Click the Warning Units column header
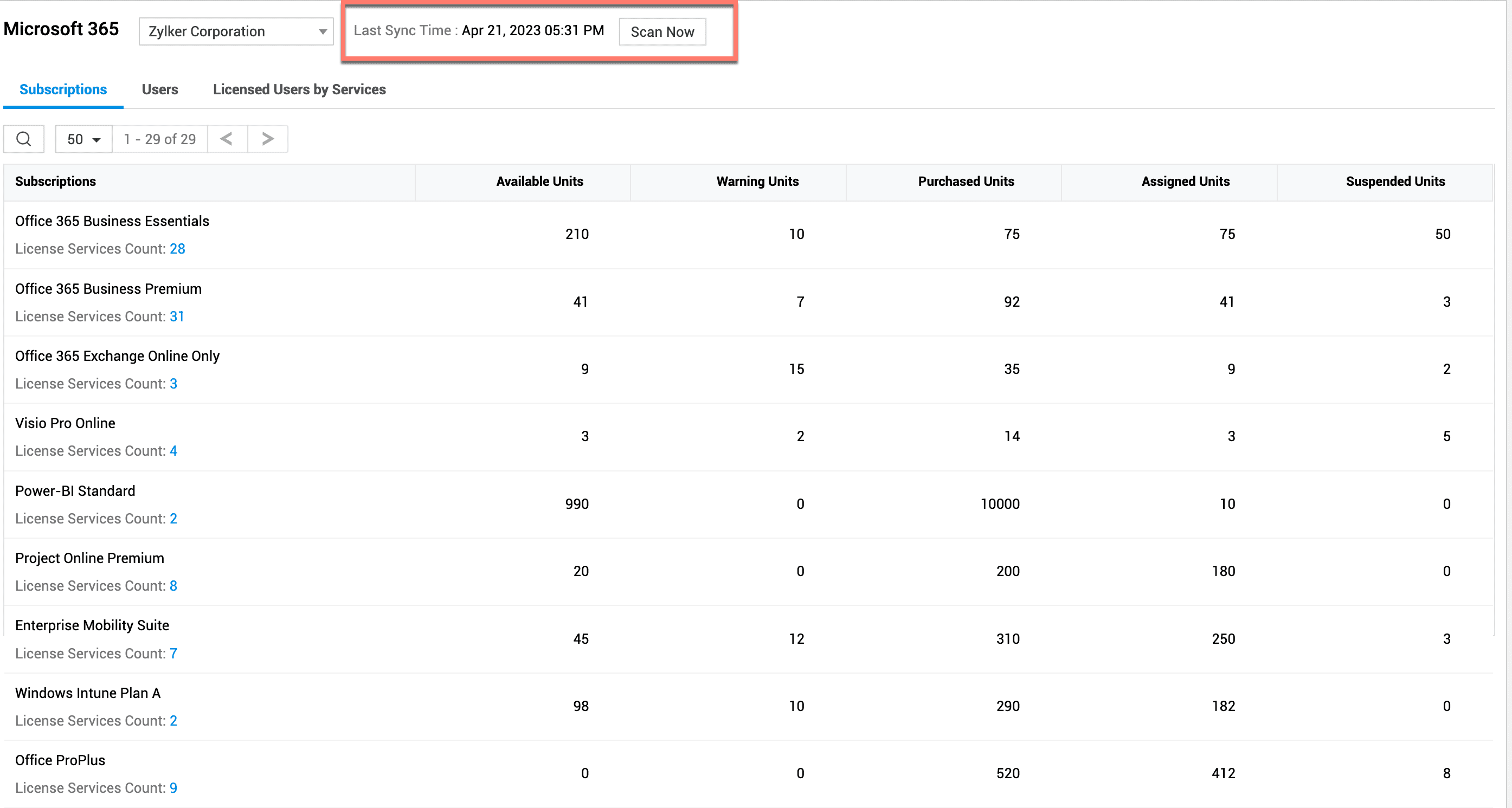Image resolution: width=1512 pixels, height=808 pixels. [757, 182]
